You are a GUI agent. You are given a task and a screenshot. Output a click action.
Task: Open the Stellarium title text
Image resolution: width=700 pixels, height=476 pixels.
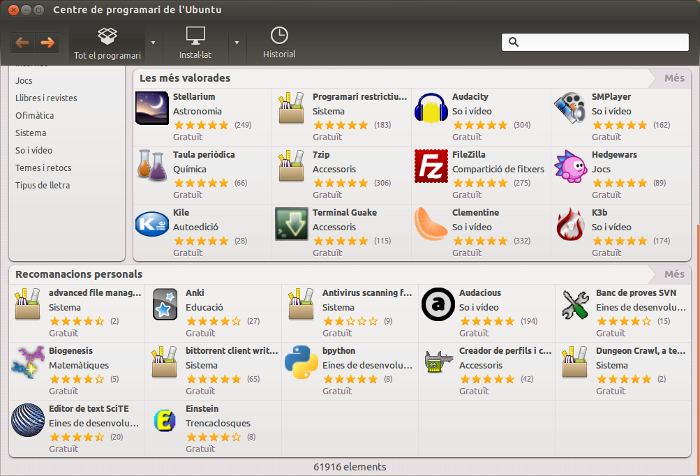[x=194, y=97]
